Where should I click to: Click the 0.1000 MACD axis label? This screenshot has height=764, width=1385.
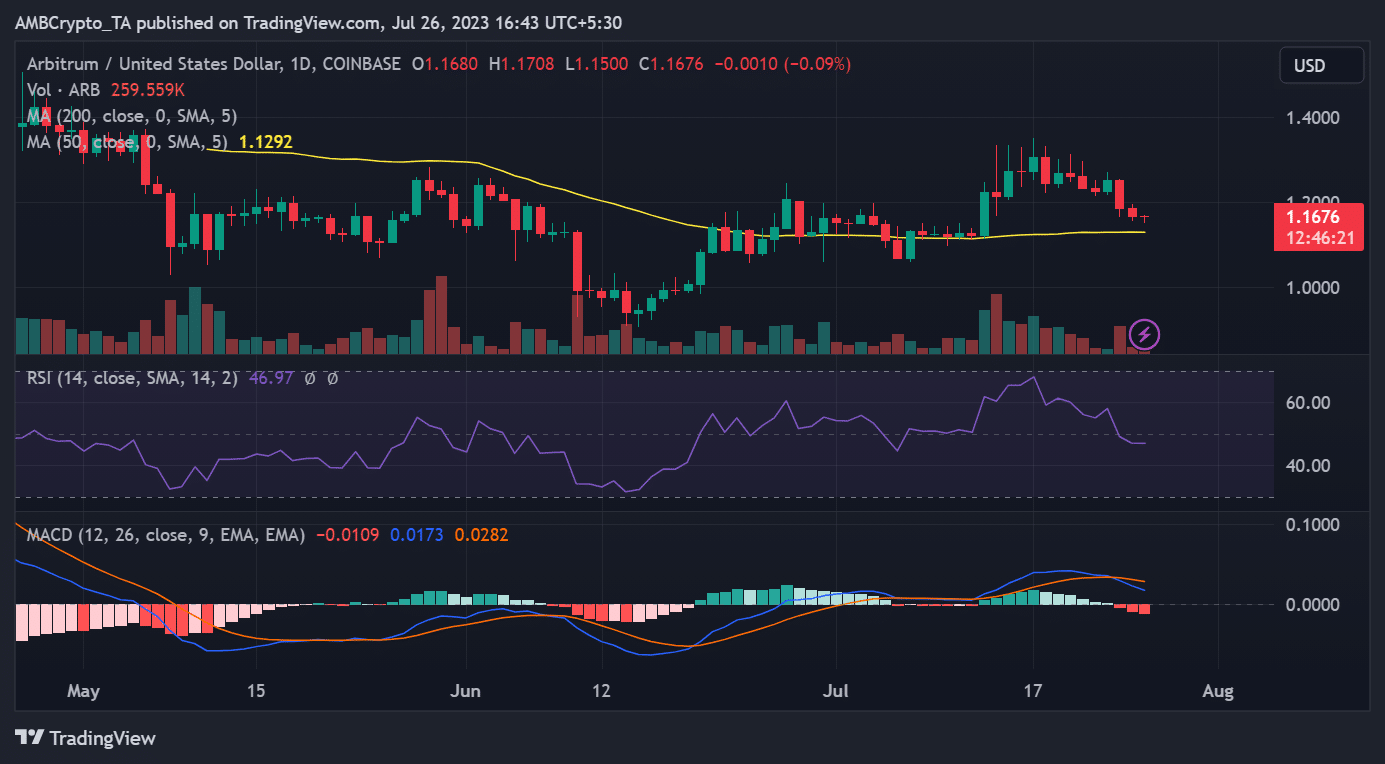click(x=1314, y=525)
